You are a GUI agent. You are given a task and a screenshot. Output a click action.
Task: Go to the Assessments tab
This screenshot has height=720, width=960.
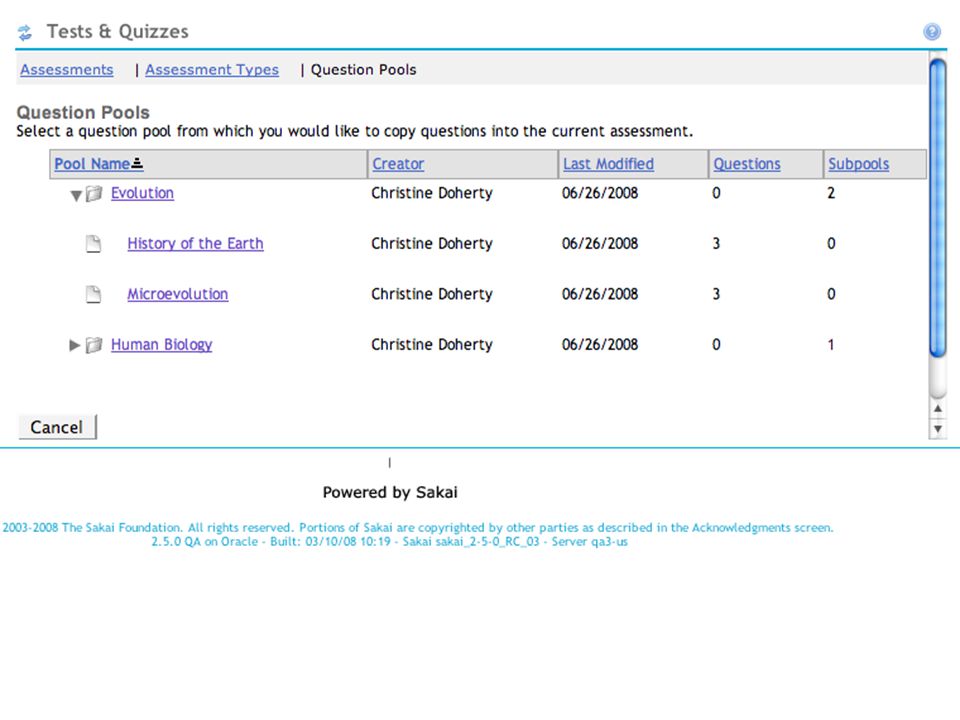pyautogui.click(x=67, y=70)
